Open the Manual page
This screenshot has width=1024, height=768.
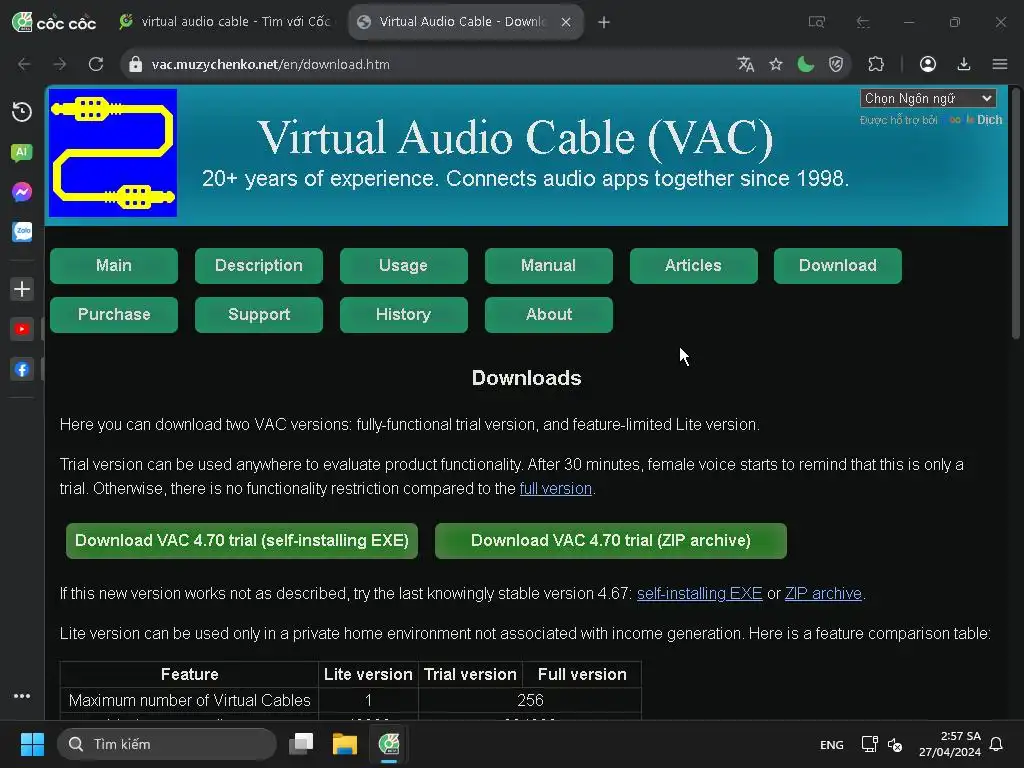coord(549,266)
